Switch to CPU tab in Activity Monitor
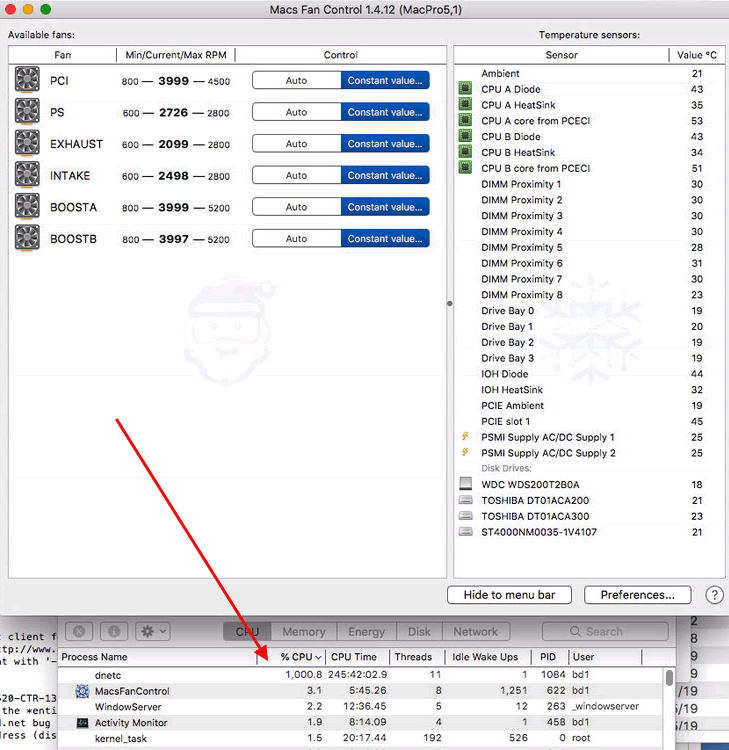Viewport: 729px width, 750px height. click(x=247, y=631)
